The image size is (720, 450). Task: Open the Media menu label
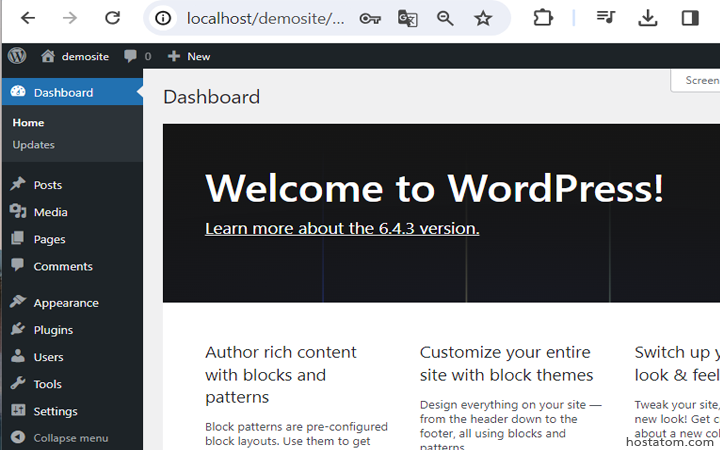coord(51,212)
